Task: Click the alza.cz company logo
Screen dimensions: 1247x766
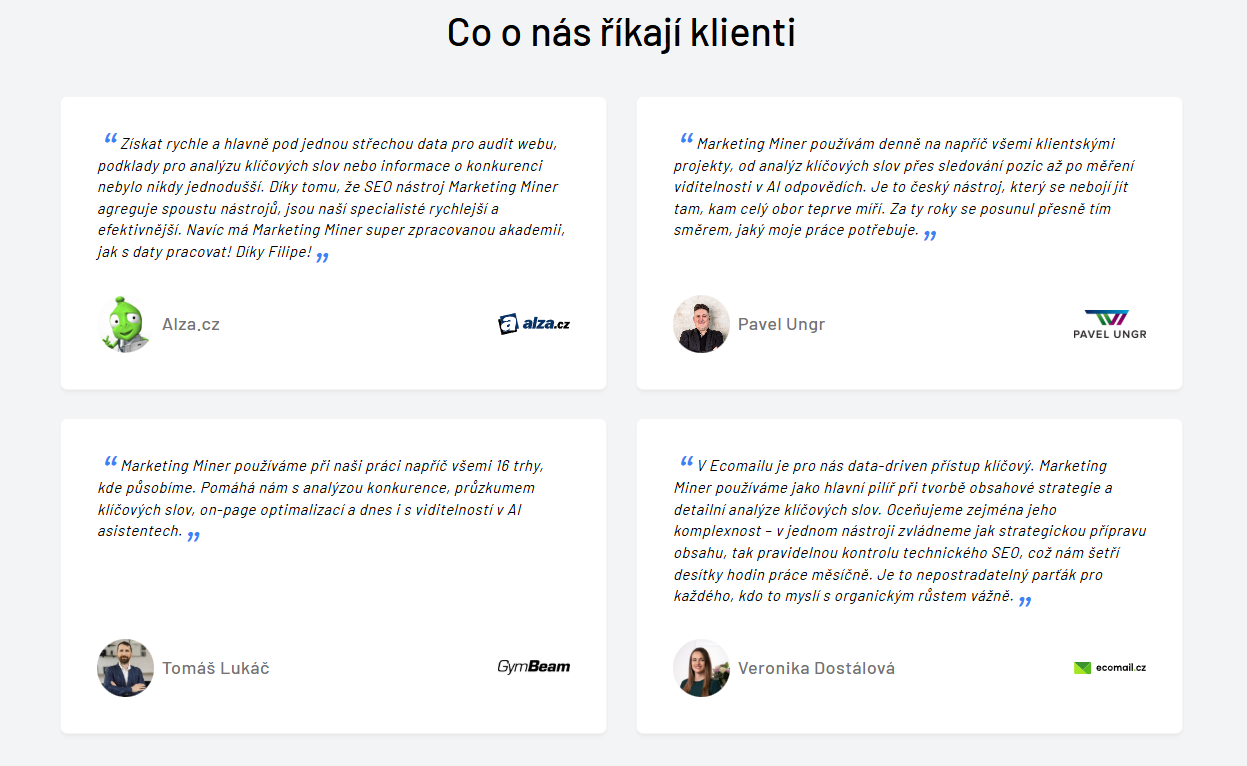Action: pos(534,324)
